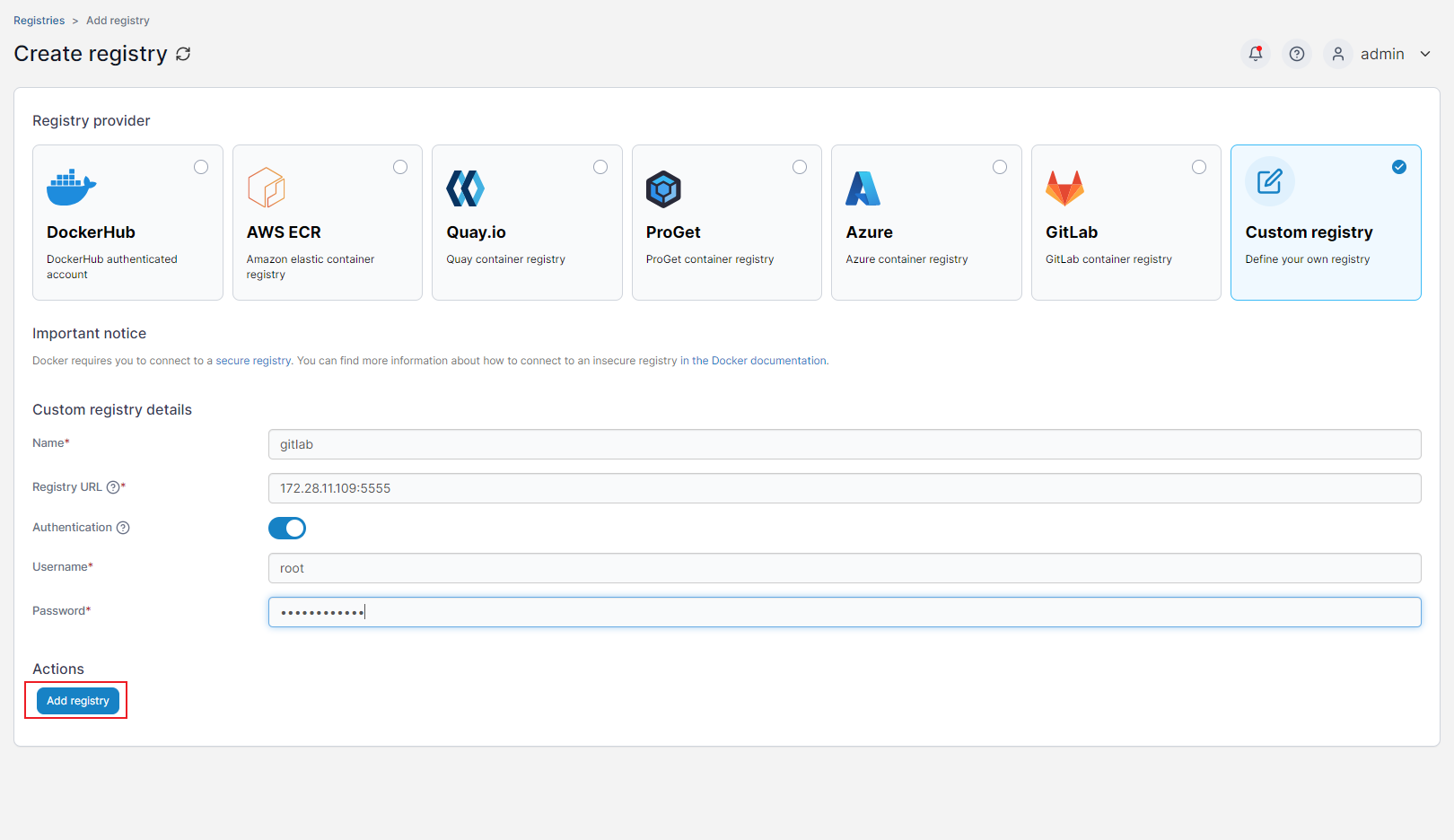The width and height of the screenshot is (1454, 840).
Task: Open the Docker documentation link
Action: (x=753, y=361)
